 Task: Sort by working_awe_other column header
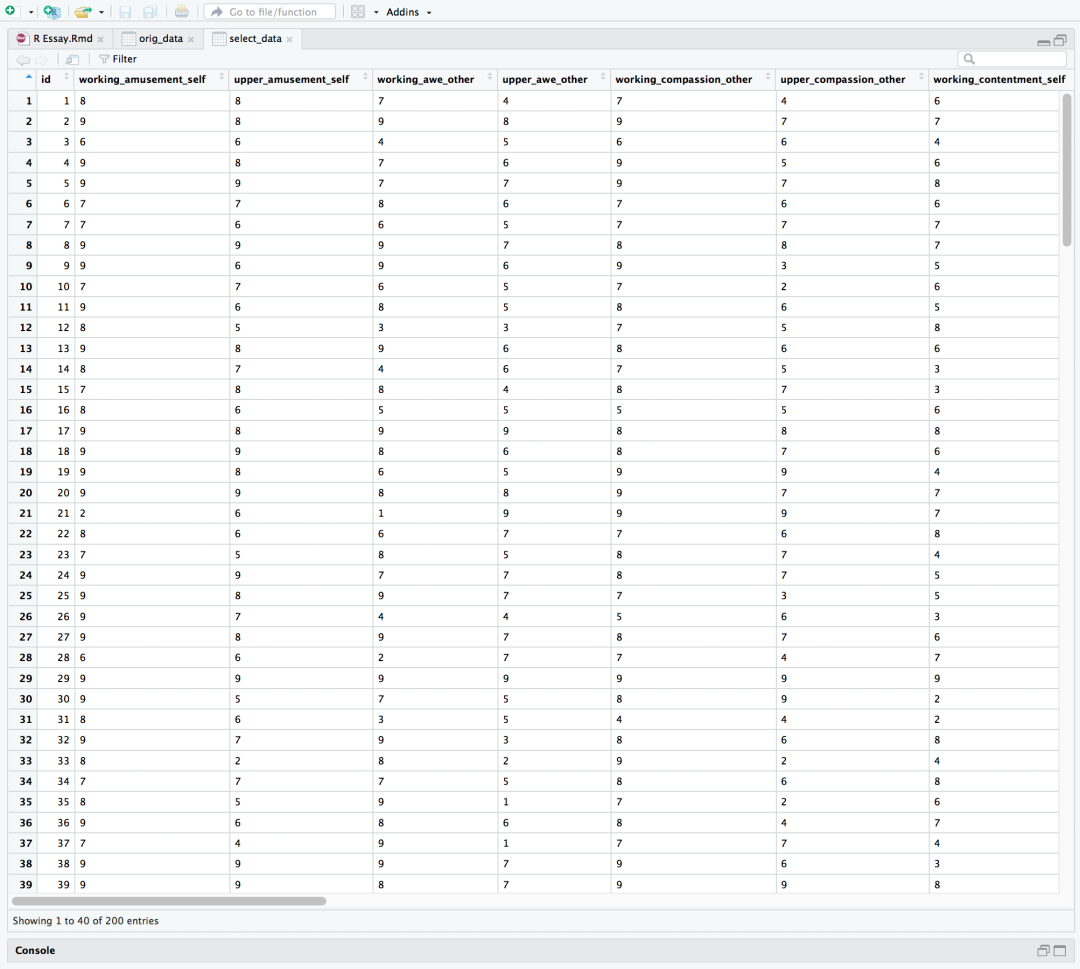pos(435,79)
